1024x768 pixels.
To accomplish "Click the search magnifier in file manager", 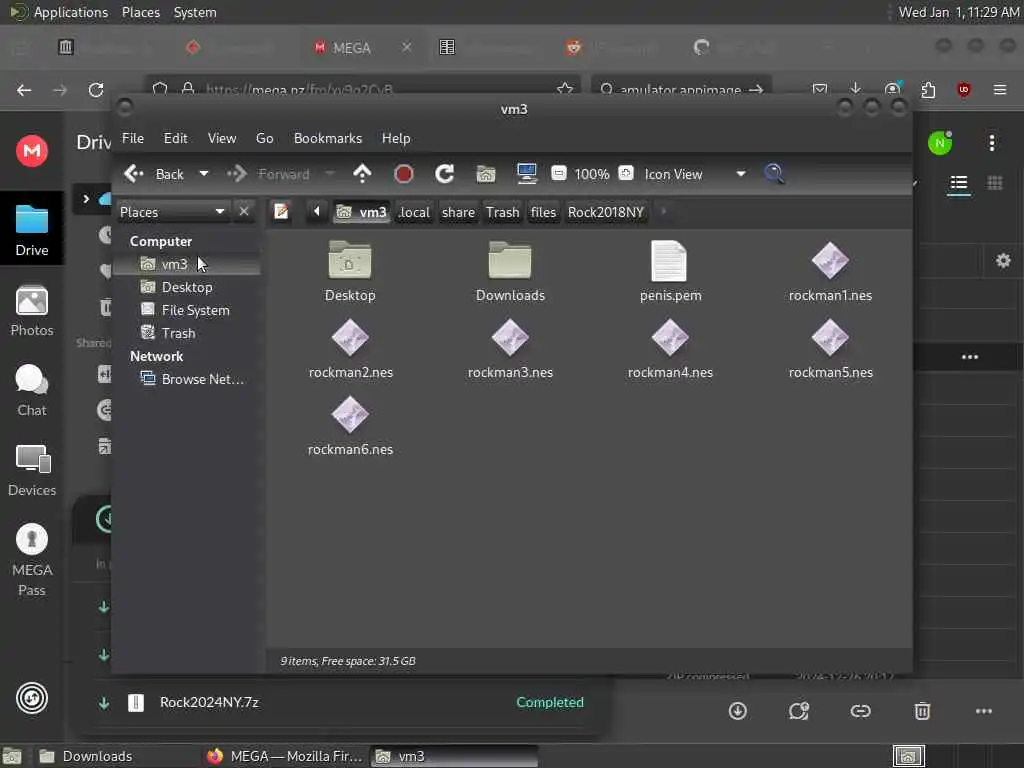I will pyautogui.click(x=774, y=174).
